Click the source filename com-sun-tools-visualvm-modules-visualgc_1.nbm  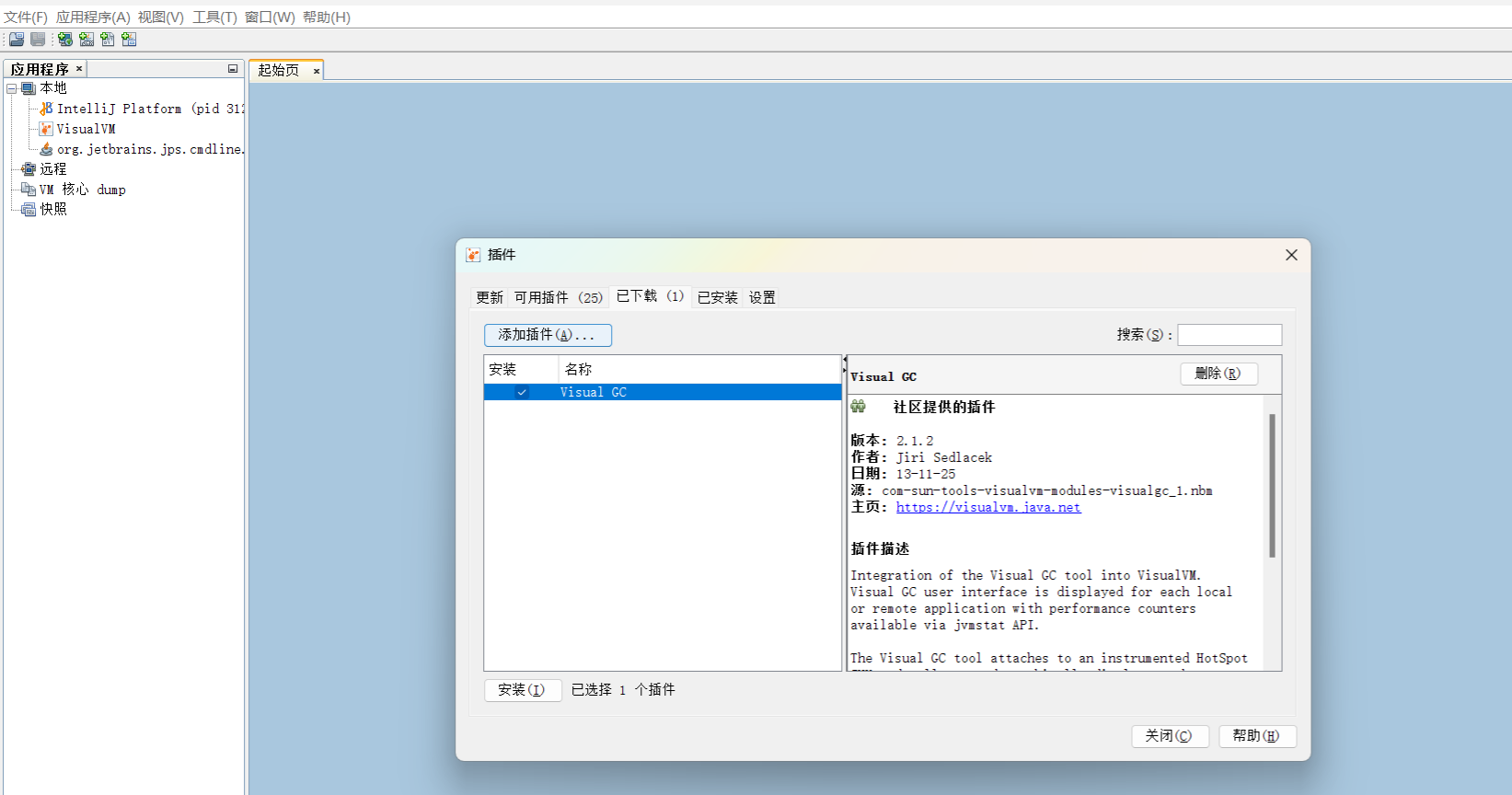(x=1047, y=490)
